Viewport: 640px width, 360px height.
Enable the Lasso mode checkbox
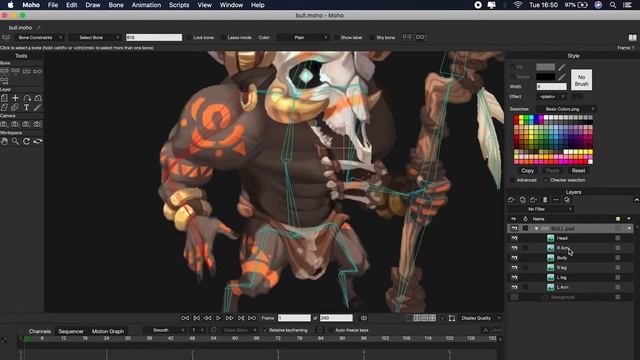tap(224, 38)
